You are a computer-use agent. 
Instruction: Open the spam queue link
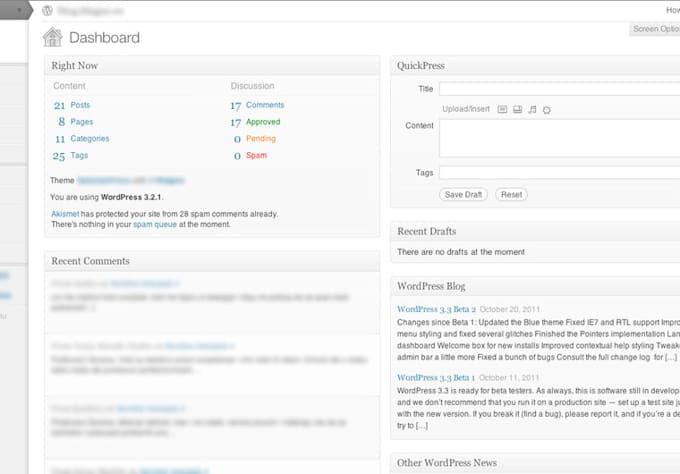point(155,224)
